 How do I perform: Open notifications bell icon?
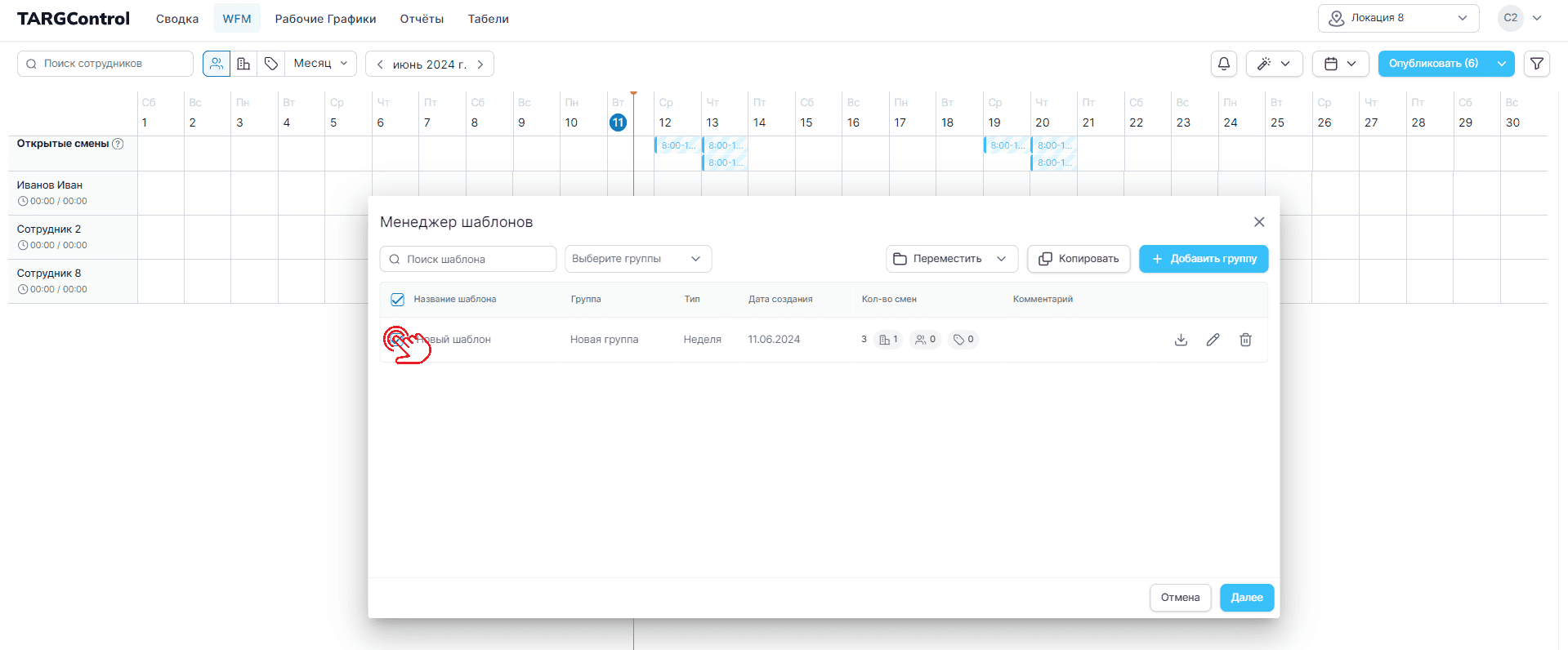point(1223,64)
